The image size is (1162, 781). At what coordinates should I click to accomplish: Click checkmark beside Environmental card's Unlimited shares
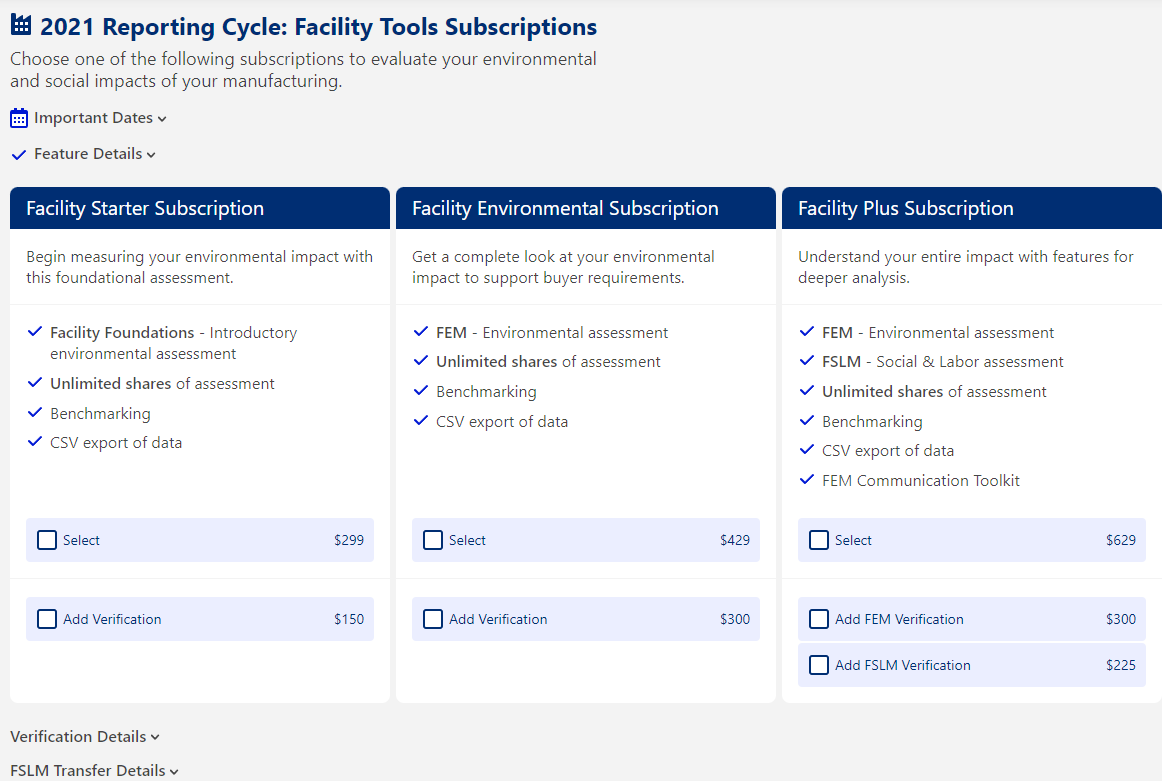point(421,360)
